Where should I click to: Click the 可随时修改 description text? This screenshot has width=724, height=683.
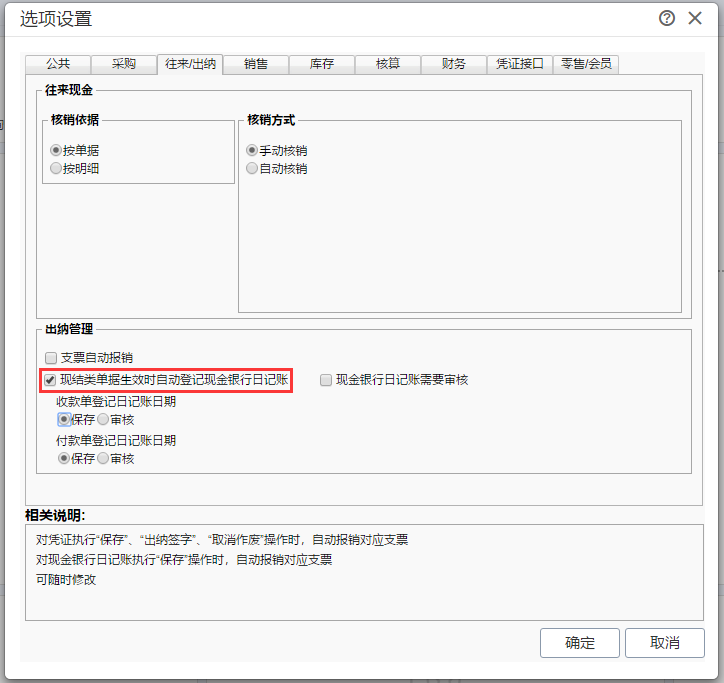[66, 580]
